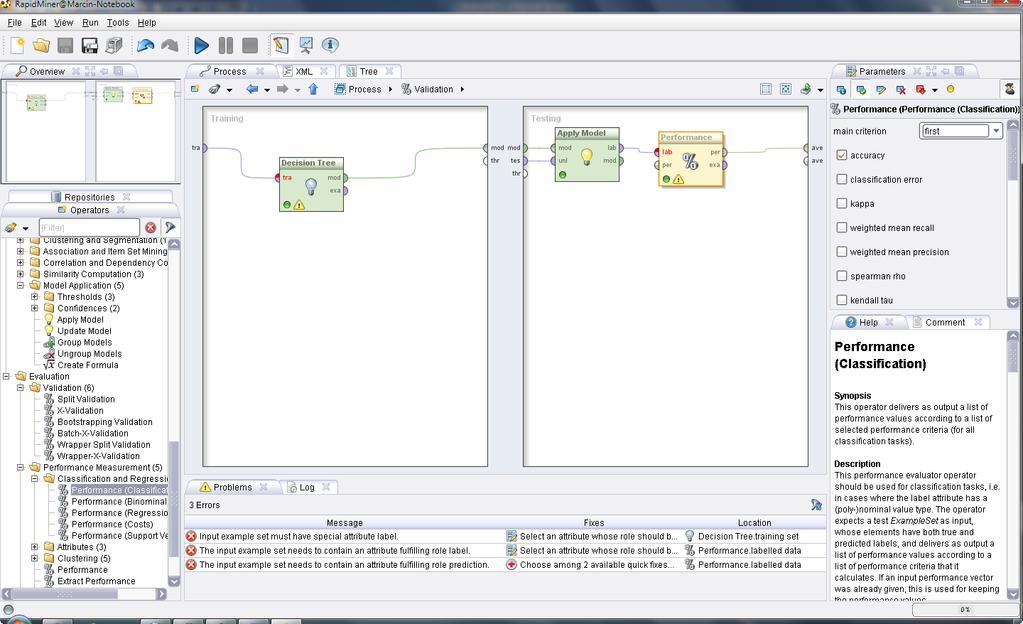Select Performance (Costs) tree item

pos(112,524)
